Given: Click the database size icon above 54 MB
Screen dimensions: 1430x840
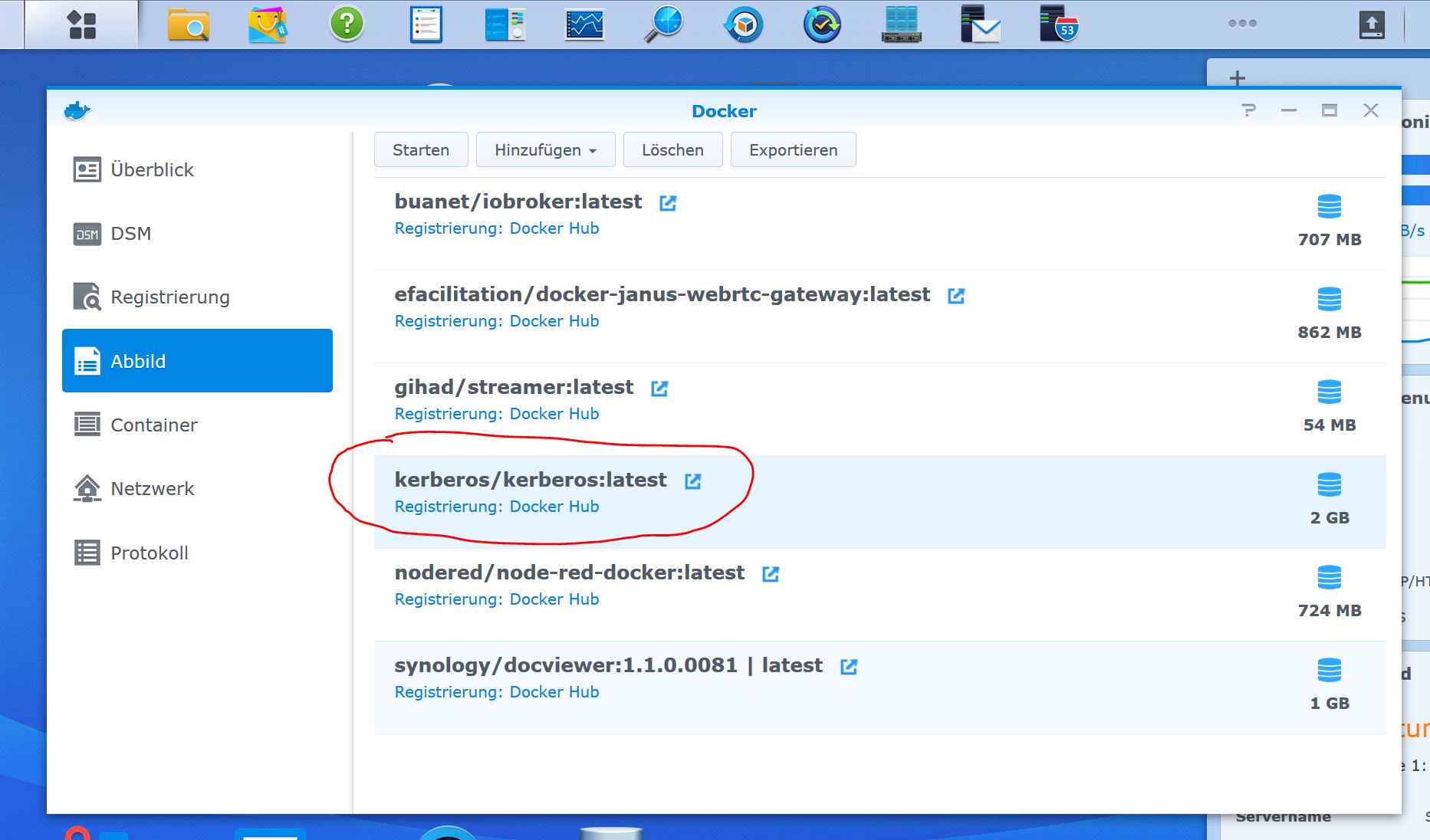Looking at the screenshot, I should point(1330,392).
